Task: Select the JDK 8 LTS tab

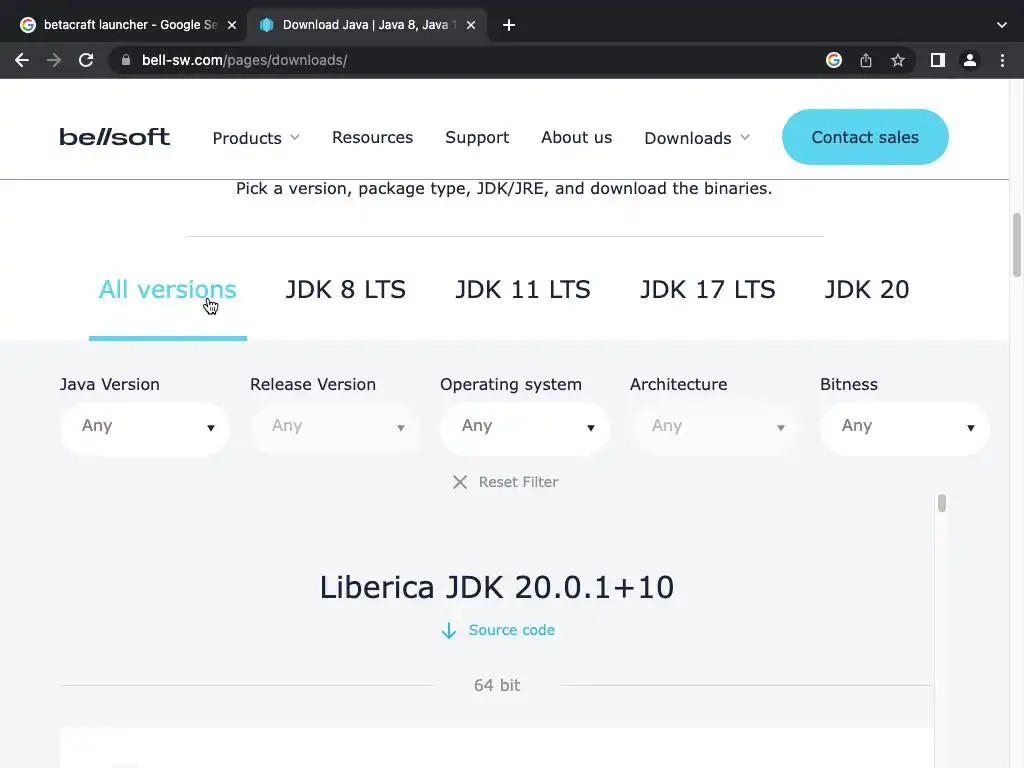Action: [x=345, y=289]
